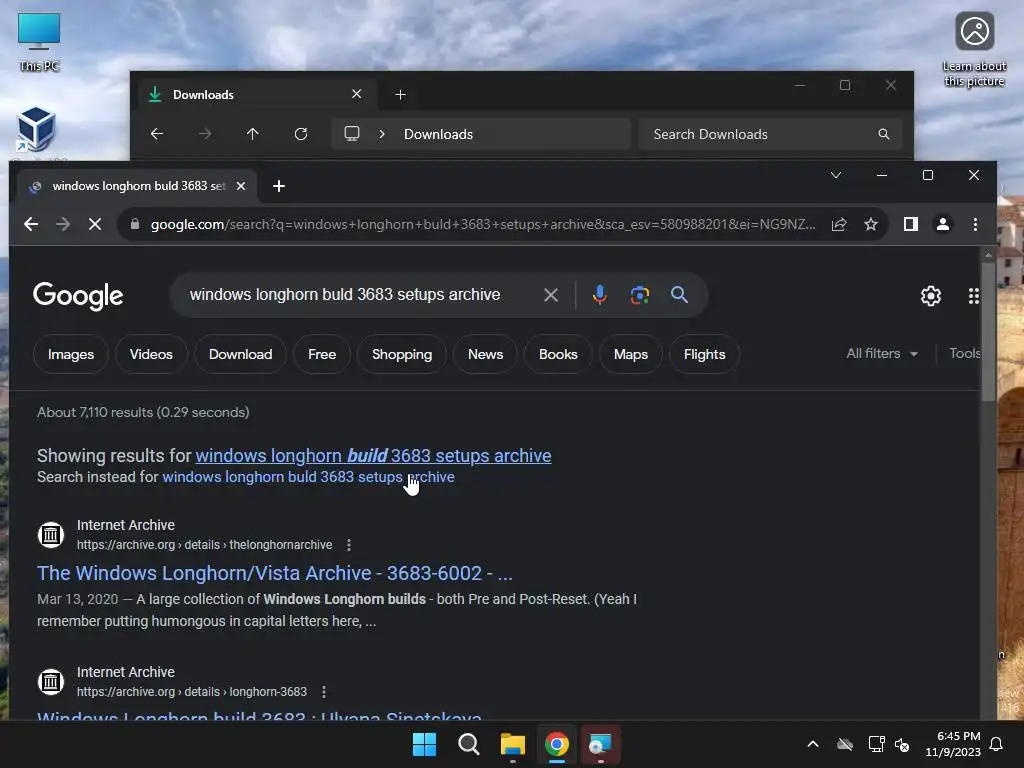The height and width of the screenshot is (768, 1024).
Task: Expand Downloads breadcrumb chevron in File Explorer
Action: coord(382,134)
